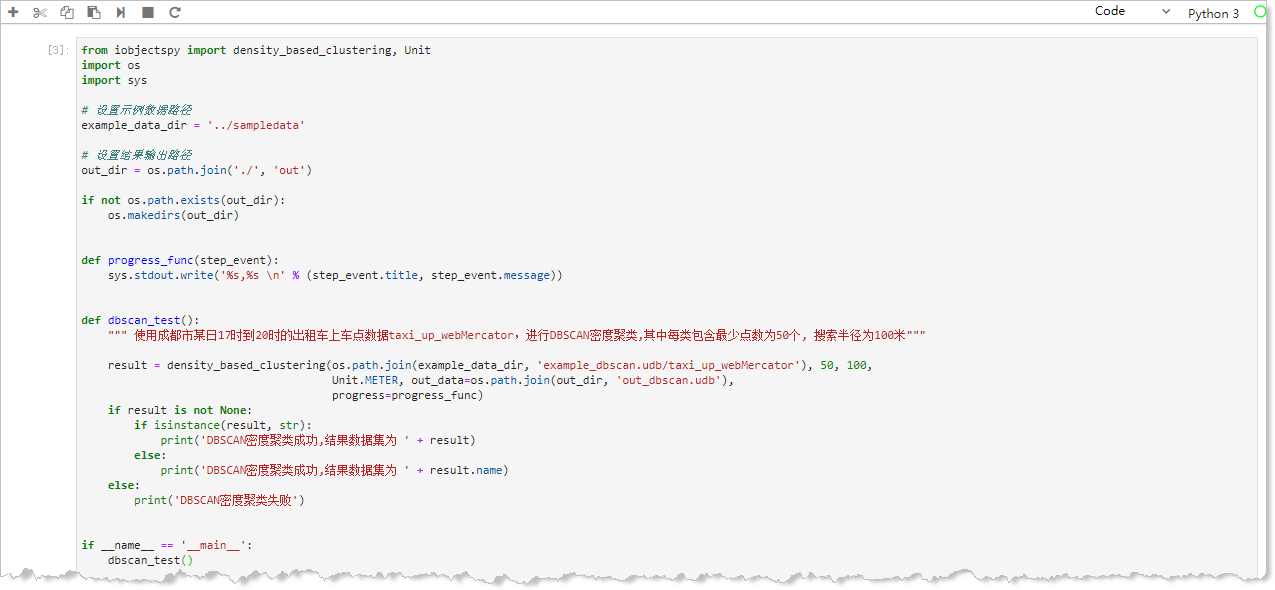This screenshot has height=590, width=1275.
Task: Cut the selected cell with the scissors icon
Action: pos(40,13)
